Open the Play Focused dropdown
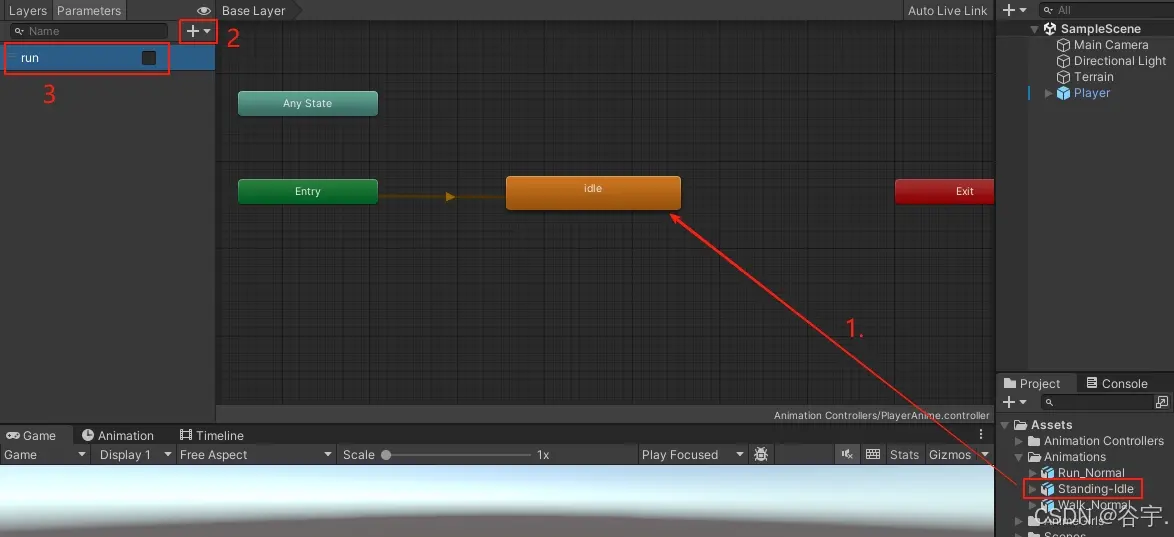Image resolution: width=1174 pixels, height=537 pixels. tap(693, 455)
